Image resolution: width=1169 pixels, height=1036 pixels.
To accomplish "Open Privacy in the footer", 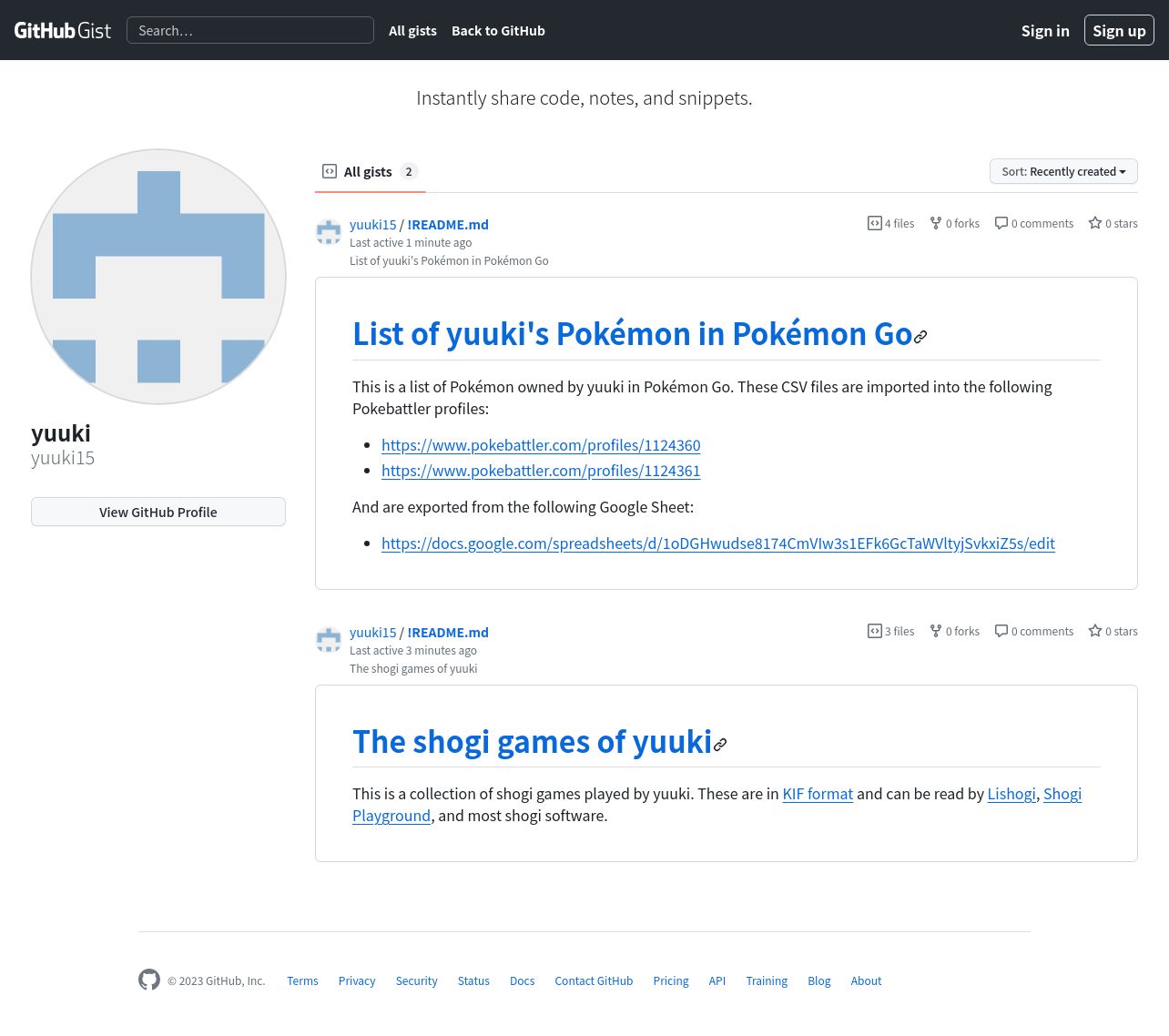I will coord(357,980).
